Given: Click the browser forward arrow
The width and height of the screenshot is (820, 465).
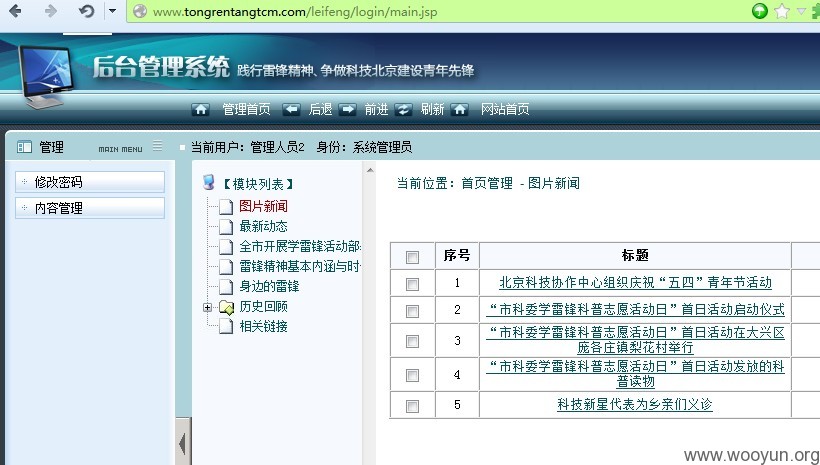Looking at the screenshot, I should [x=51, y=11].
